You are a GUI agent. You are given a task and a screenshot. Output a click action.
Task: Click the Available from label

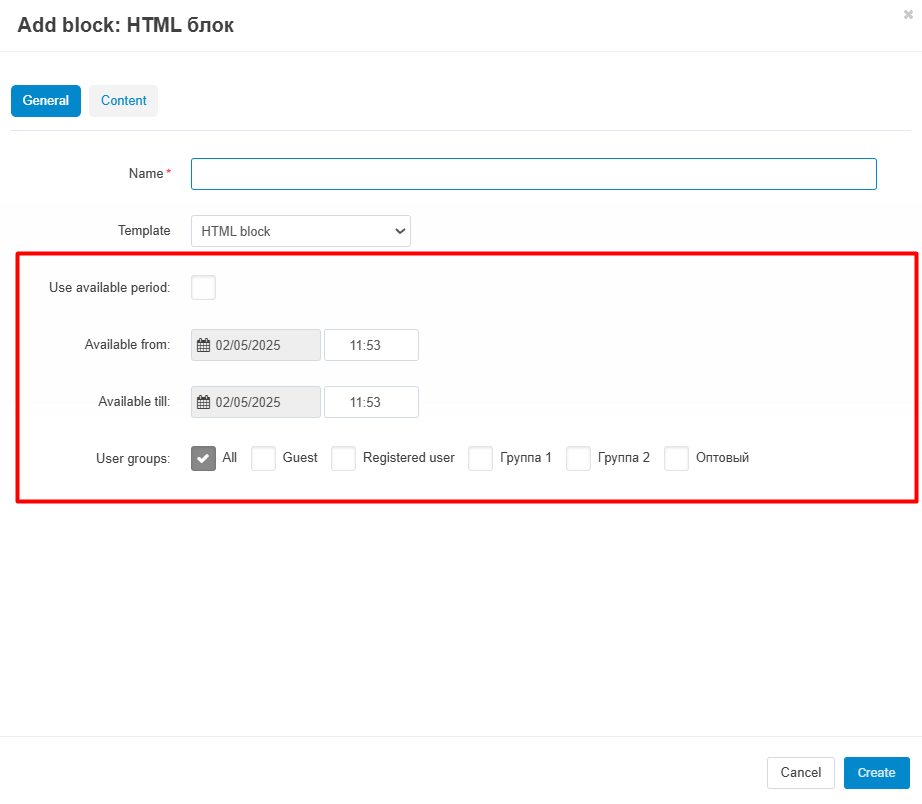tap(127, 345)
